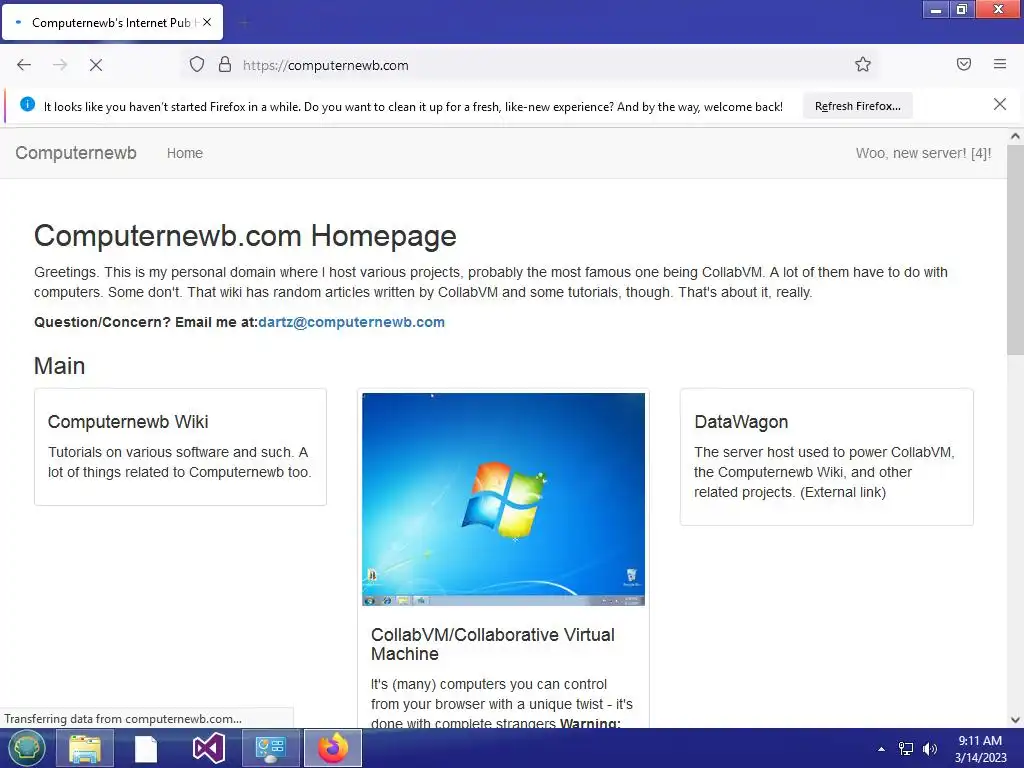Bookmark this page with the star icon

pos(863,64)
